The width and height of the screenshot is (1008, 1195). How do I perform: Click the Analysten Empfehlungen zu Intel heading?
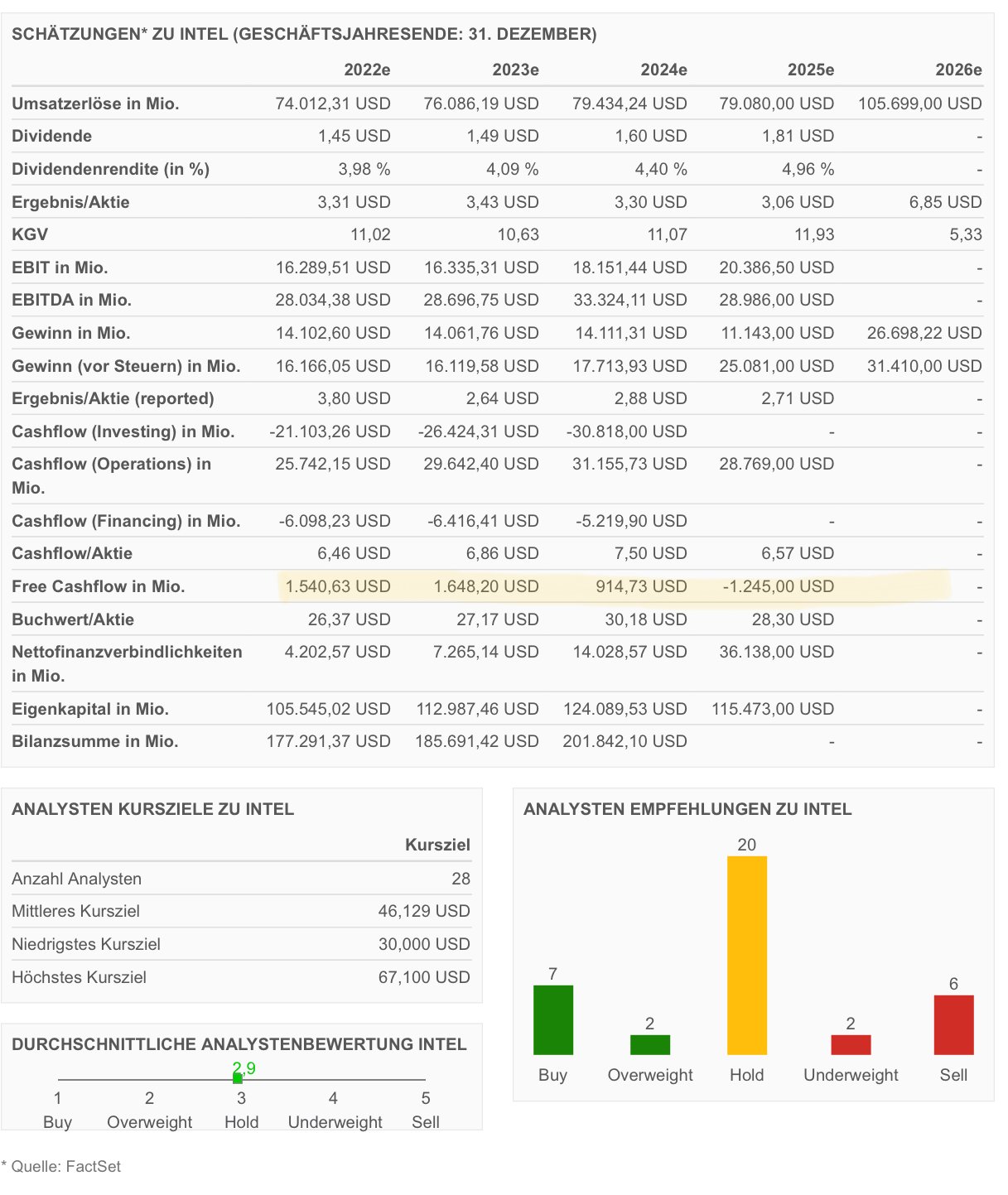tap(687, 809)
